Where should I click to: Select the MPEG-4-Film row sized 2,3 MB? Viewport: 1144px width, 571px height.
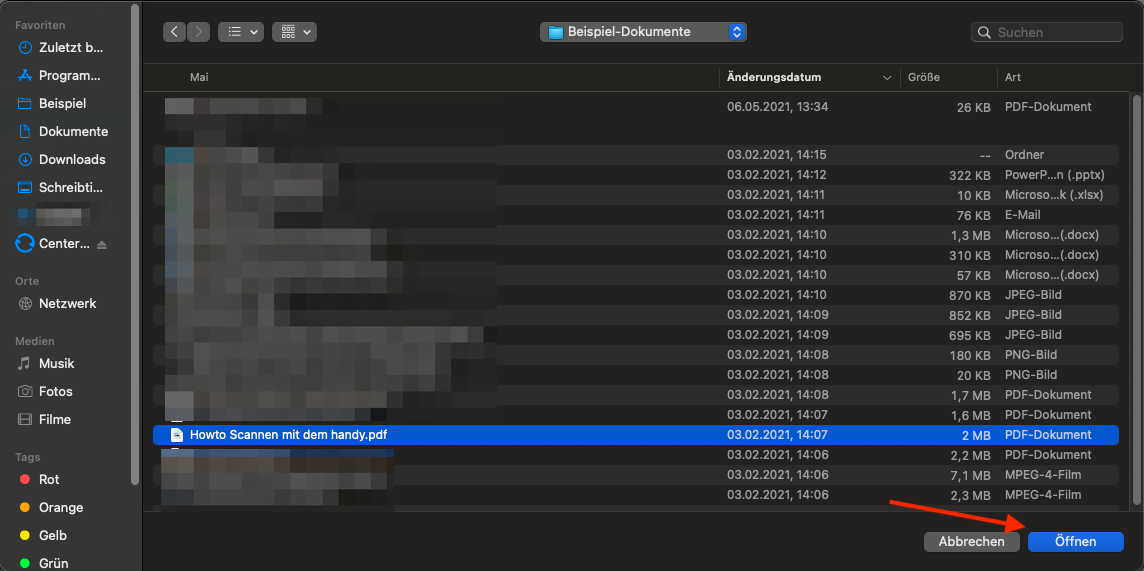click(x=635, y=494)
